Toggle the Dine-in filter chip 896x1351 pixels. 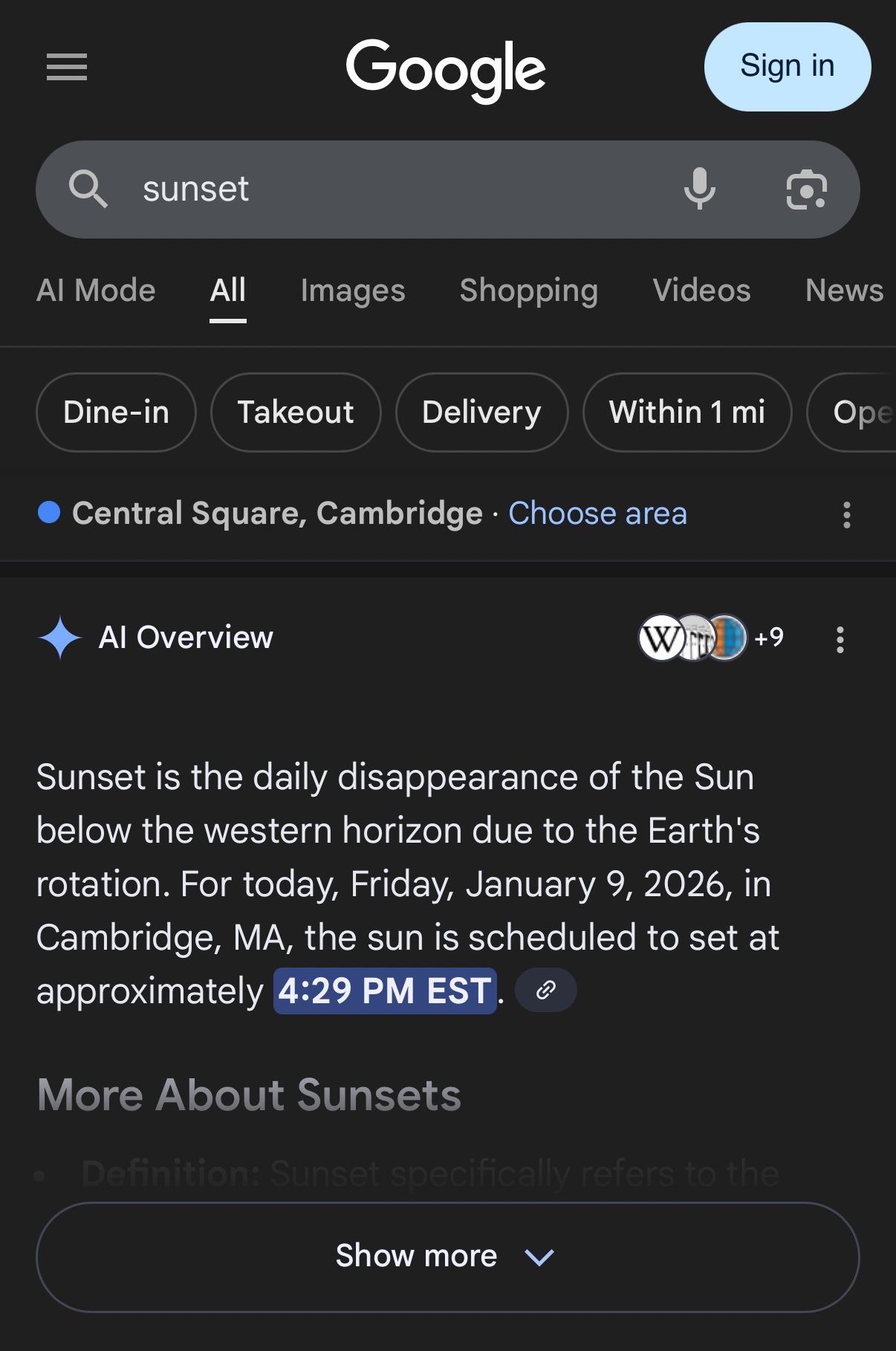coord(116,412)
